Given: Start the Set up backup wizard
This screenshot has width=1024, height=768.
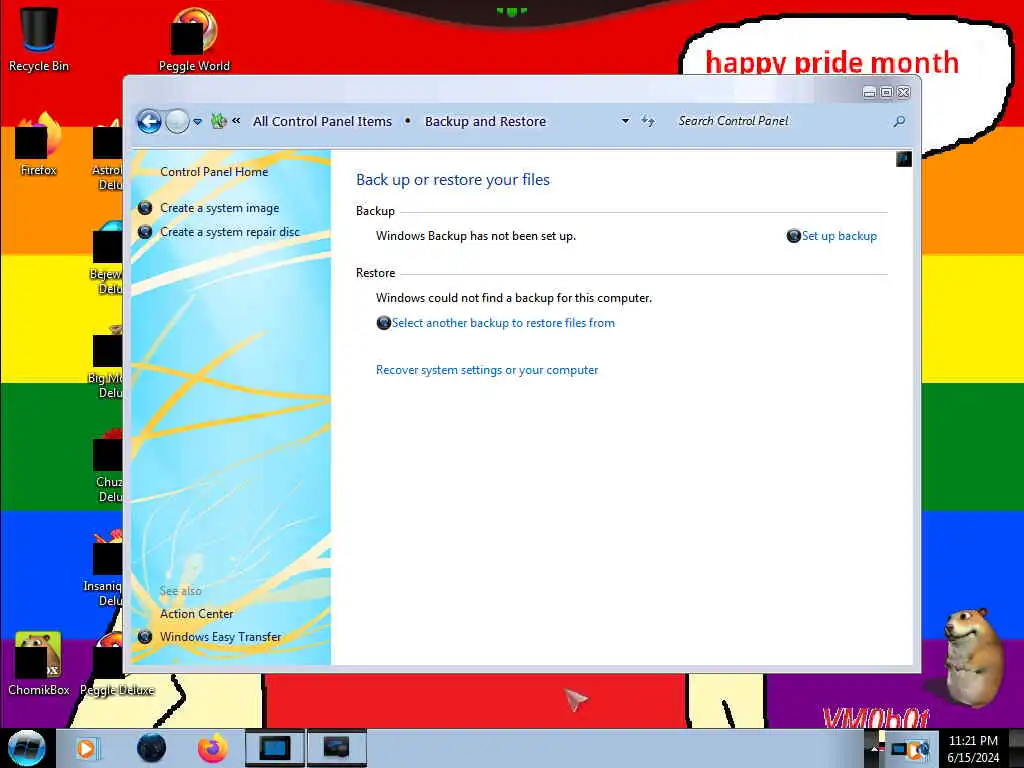Looking at the screenshot, I should point(839,236).
